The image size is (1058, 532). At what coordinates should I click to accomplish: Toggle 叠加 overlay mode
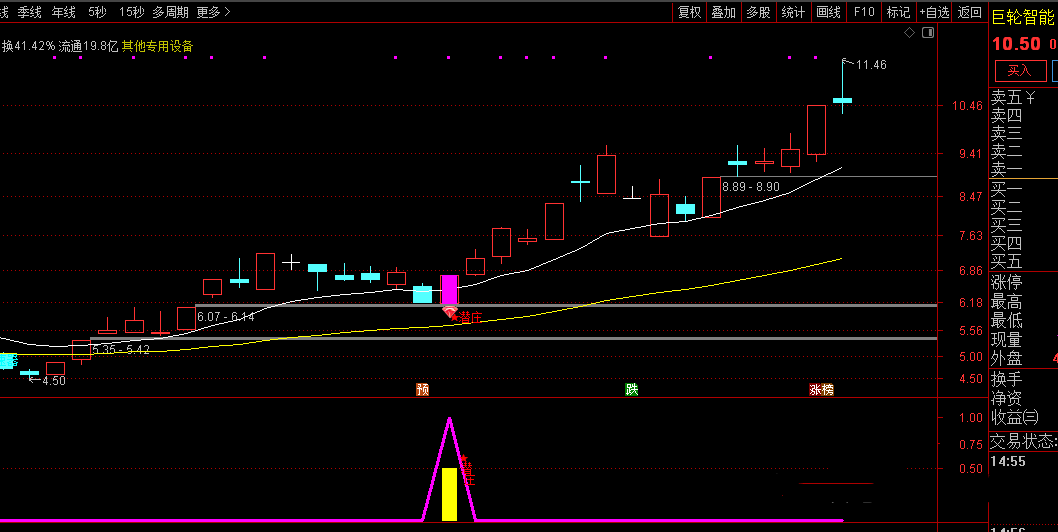click(723, 12)
